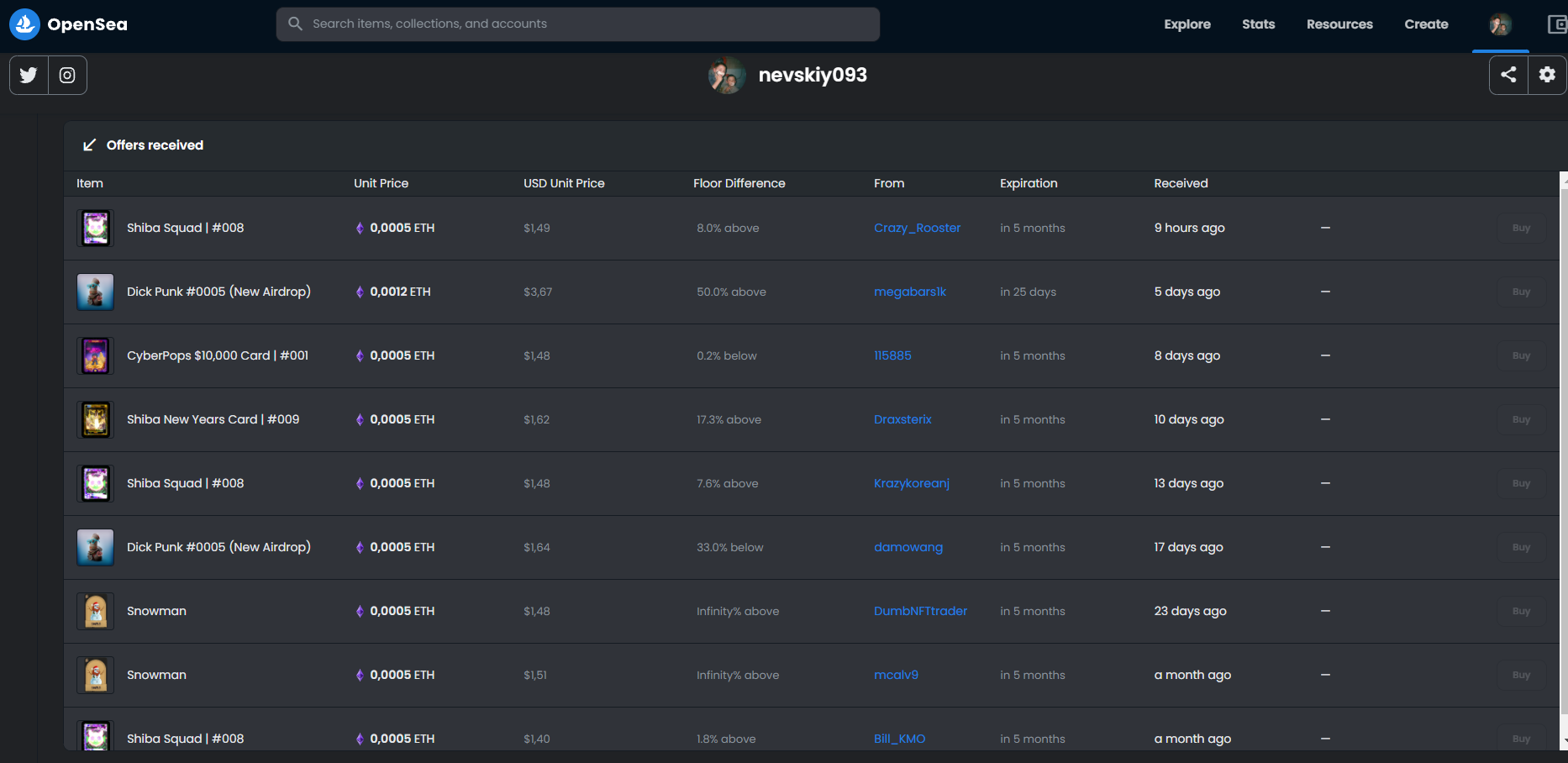Screen dimensions: 1568x763
Task: Open the wallet icon in navbar
Action: click(1557, 24)
